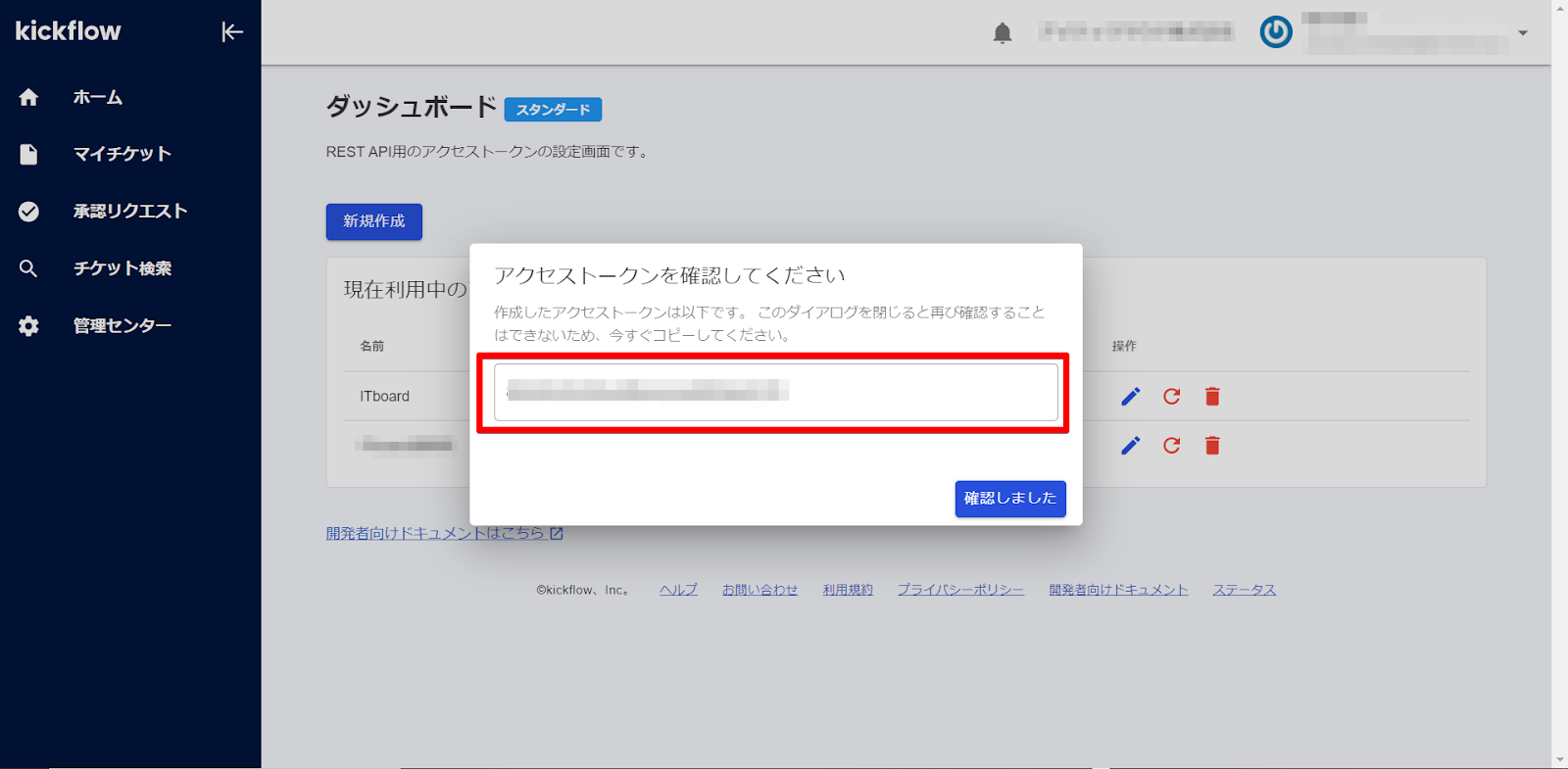1568x769 pixels.
Task: Click the pencil icon in the second token row
Action: 1130,446
